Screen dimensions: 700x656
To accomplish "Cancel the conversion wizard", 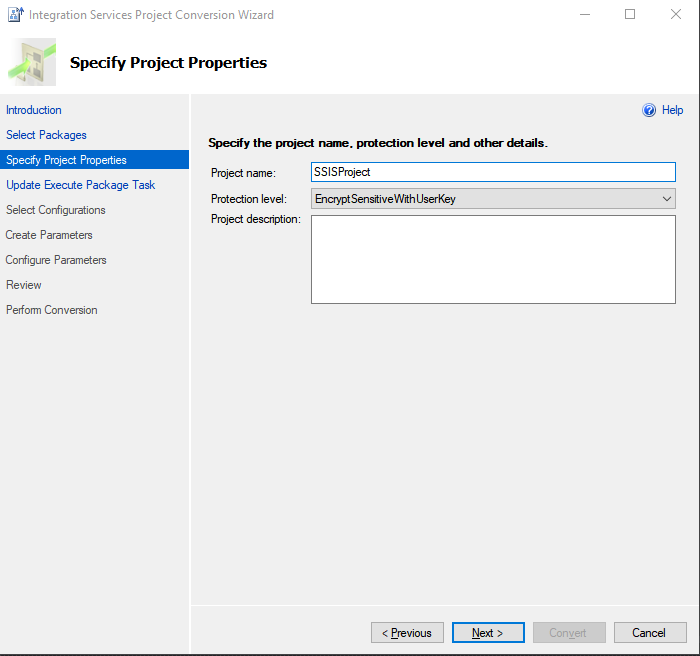I will [650, 633].
